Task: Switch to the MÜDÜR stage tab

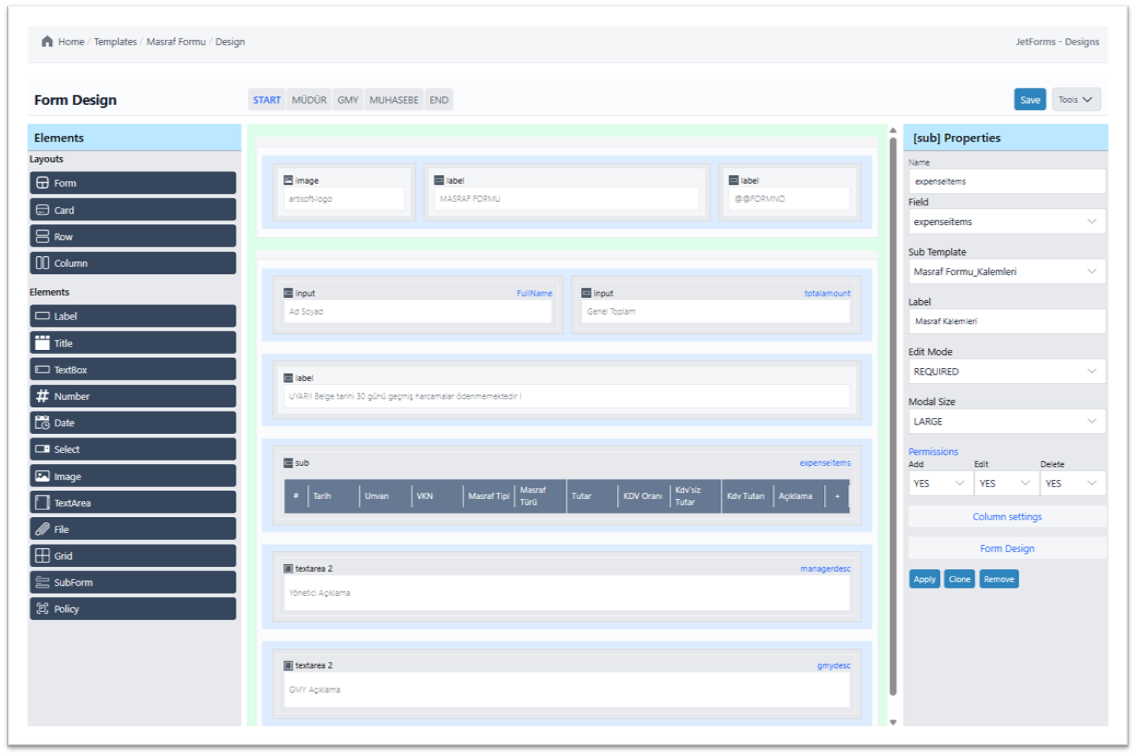Action: coord(309,100)
